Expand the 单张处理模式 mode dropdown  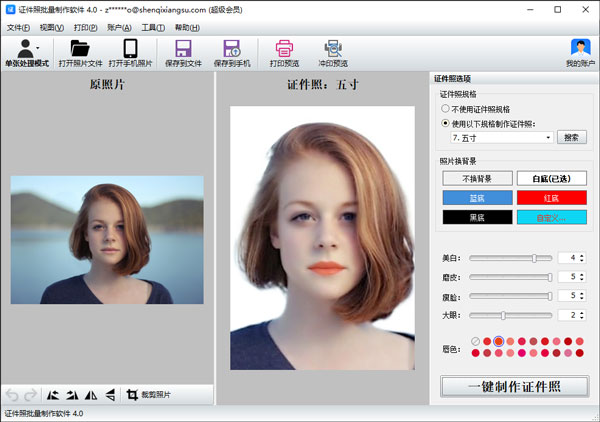click(38, 47)
